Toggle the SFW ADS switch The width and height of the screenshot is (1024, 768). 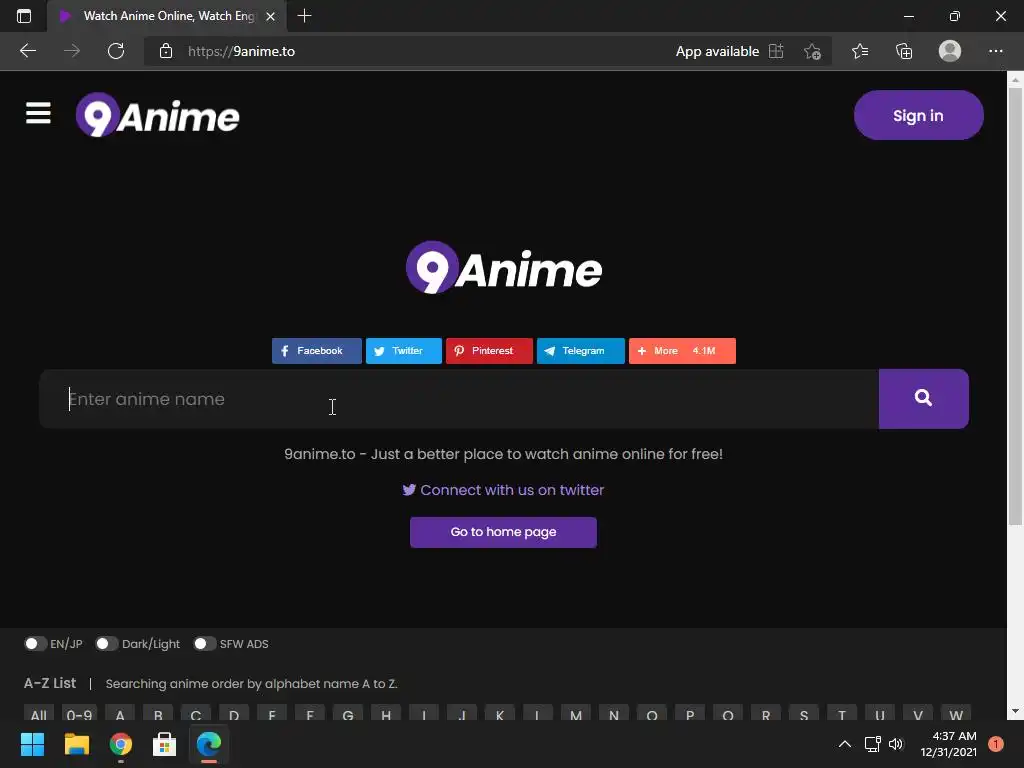(205, 644)
